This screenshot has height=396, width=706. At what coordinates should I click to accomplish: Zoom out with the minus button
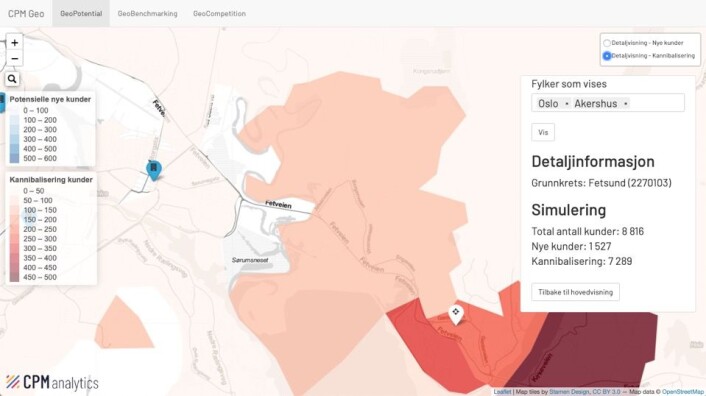(14, 58)
